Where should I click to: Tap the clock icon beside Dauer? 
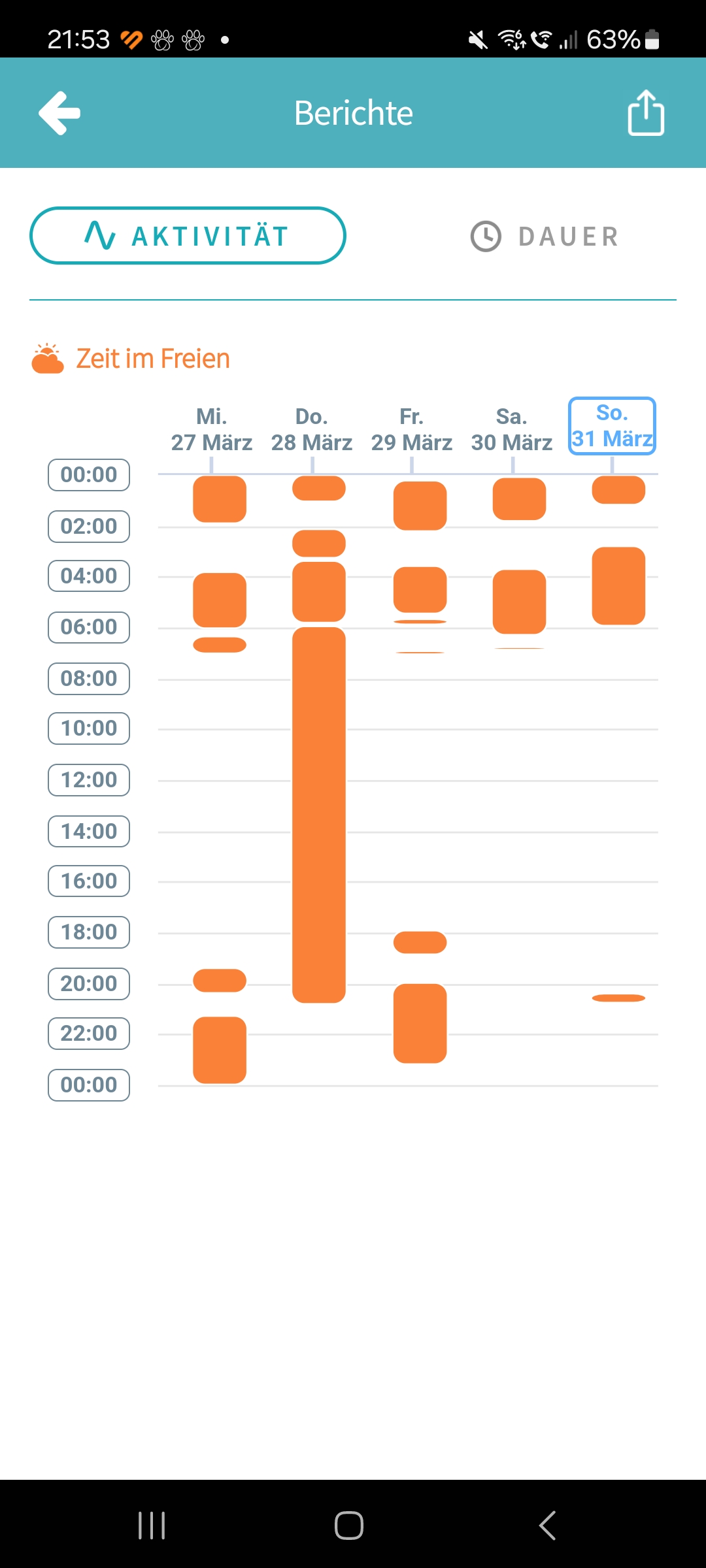pyautogui.click(x=486, y=237)
